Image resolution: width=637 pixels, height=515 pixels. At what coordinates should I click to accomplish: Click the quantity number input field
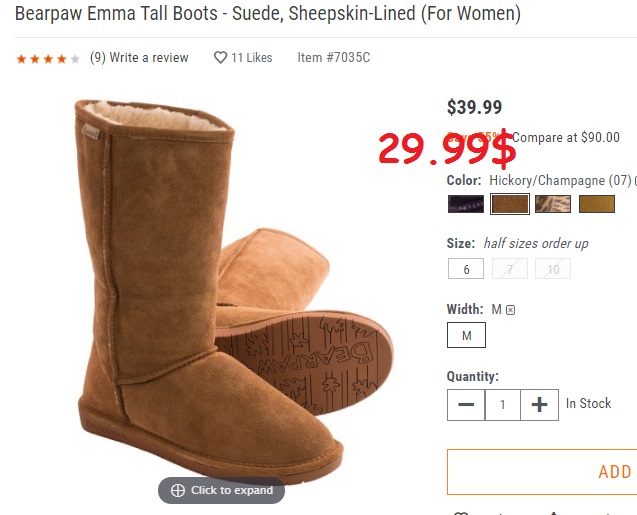point(503,404)
